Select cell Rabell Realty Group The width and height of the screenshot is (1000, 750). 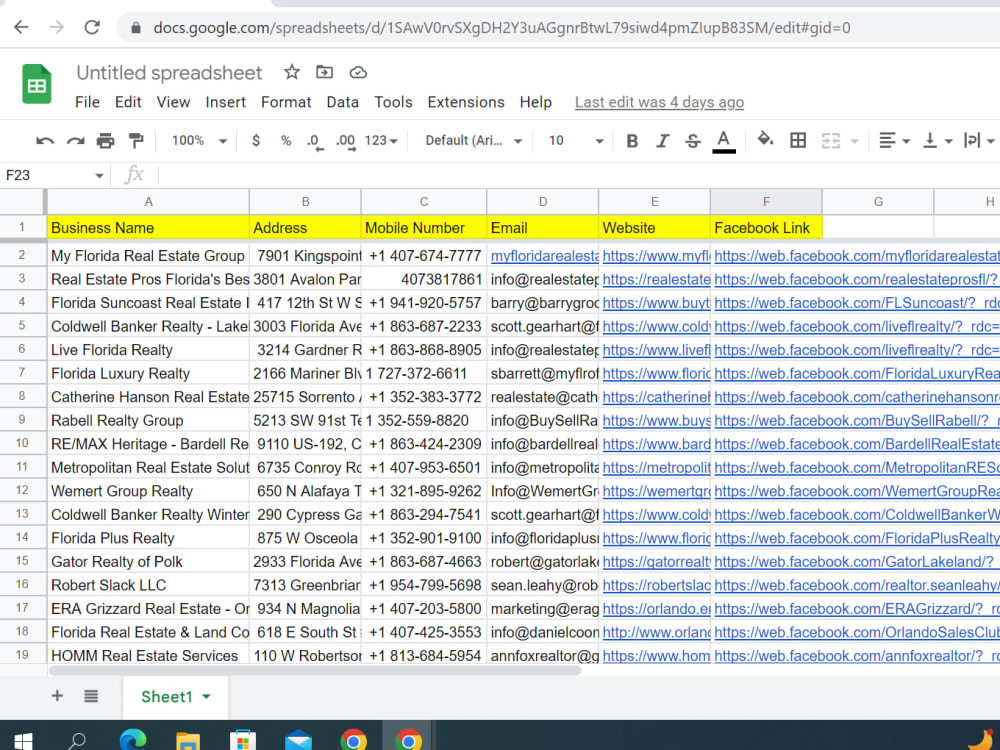pyautogui.click(x=148, y=421)
